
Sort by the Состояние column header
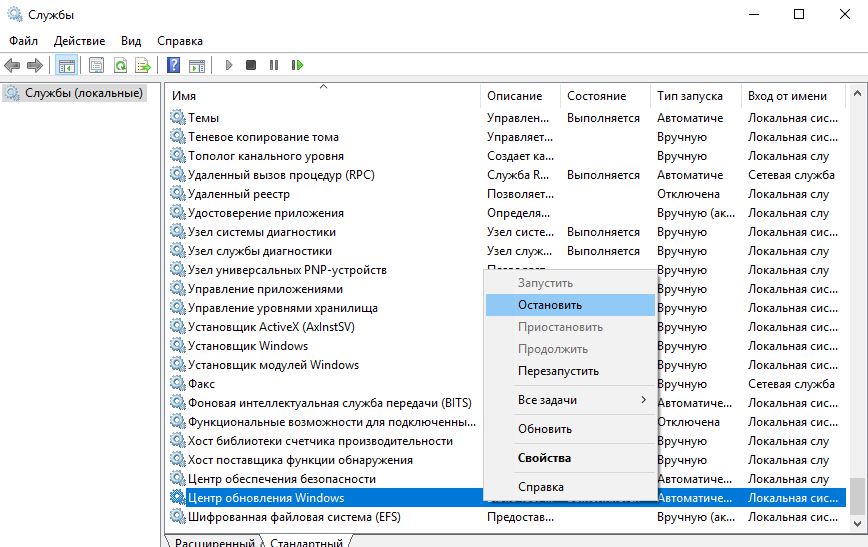(x=605, y=96)
